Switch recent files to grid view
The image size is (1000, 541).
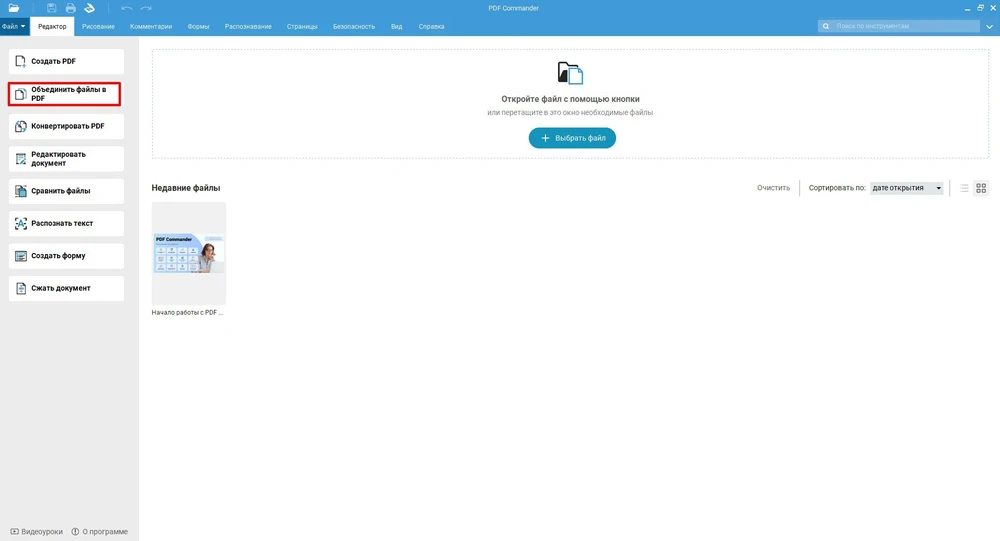[981, 188]
